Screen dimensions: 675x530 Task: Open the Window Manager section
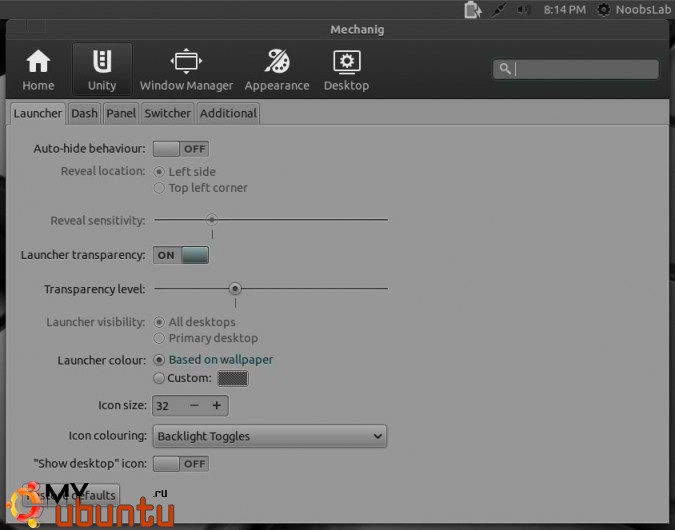click(186, 70)
